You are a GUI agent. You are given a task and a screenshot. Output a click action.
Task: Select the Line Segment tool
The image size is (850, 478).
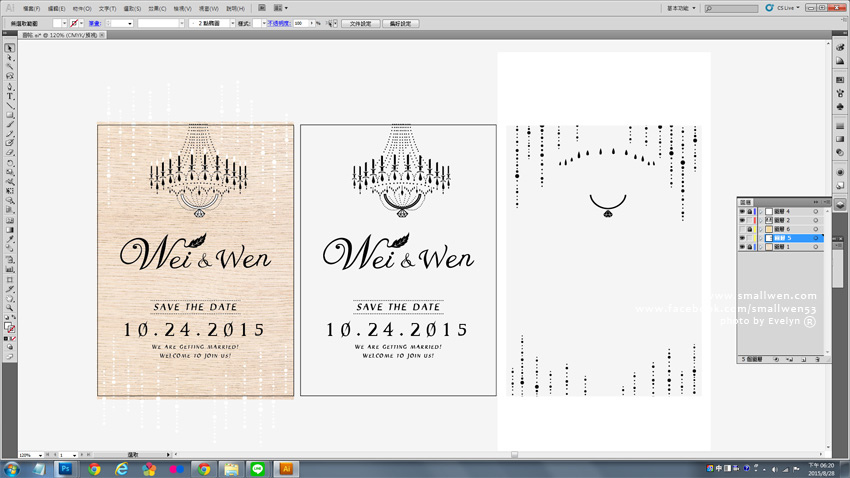[x=10, y=105]
